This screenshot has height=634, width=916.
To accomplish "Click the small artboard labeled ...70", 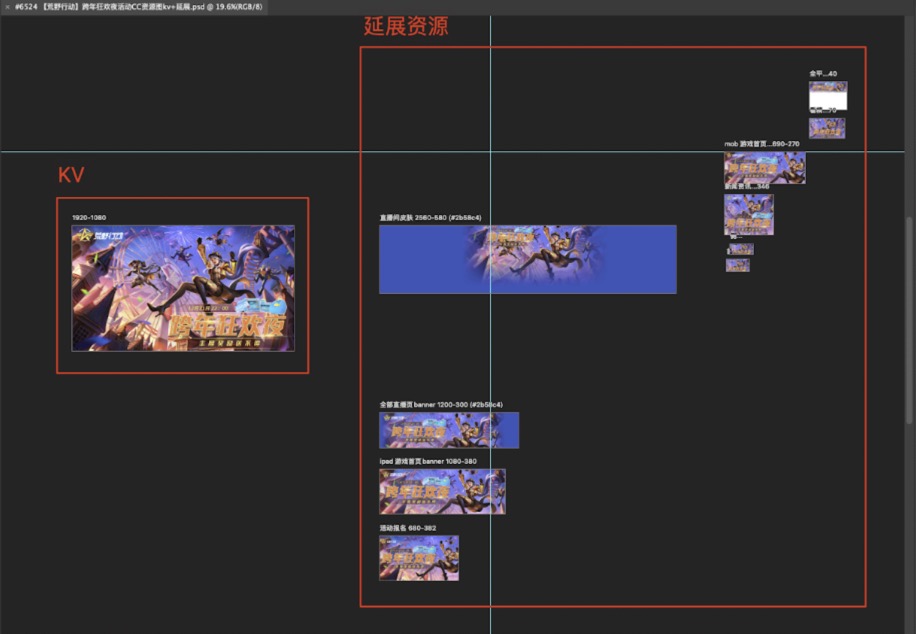I will tap(827, 128).
